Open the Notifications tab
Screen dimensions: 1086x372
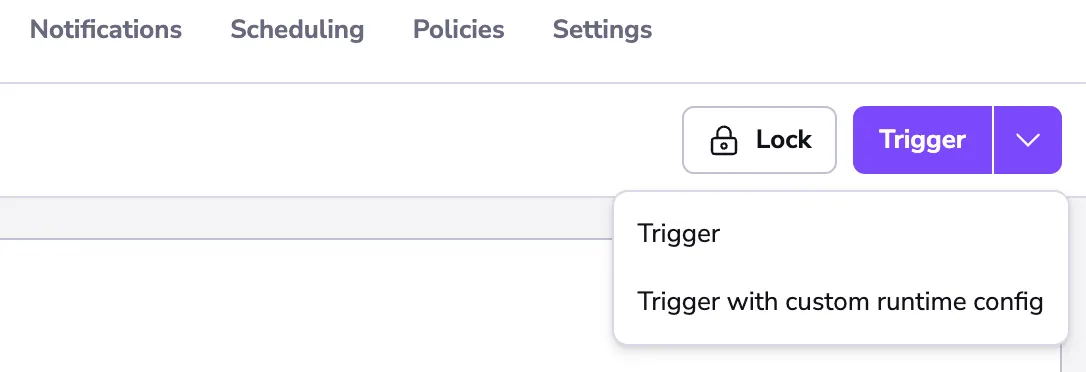tap(106, 29)
